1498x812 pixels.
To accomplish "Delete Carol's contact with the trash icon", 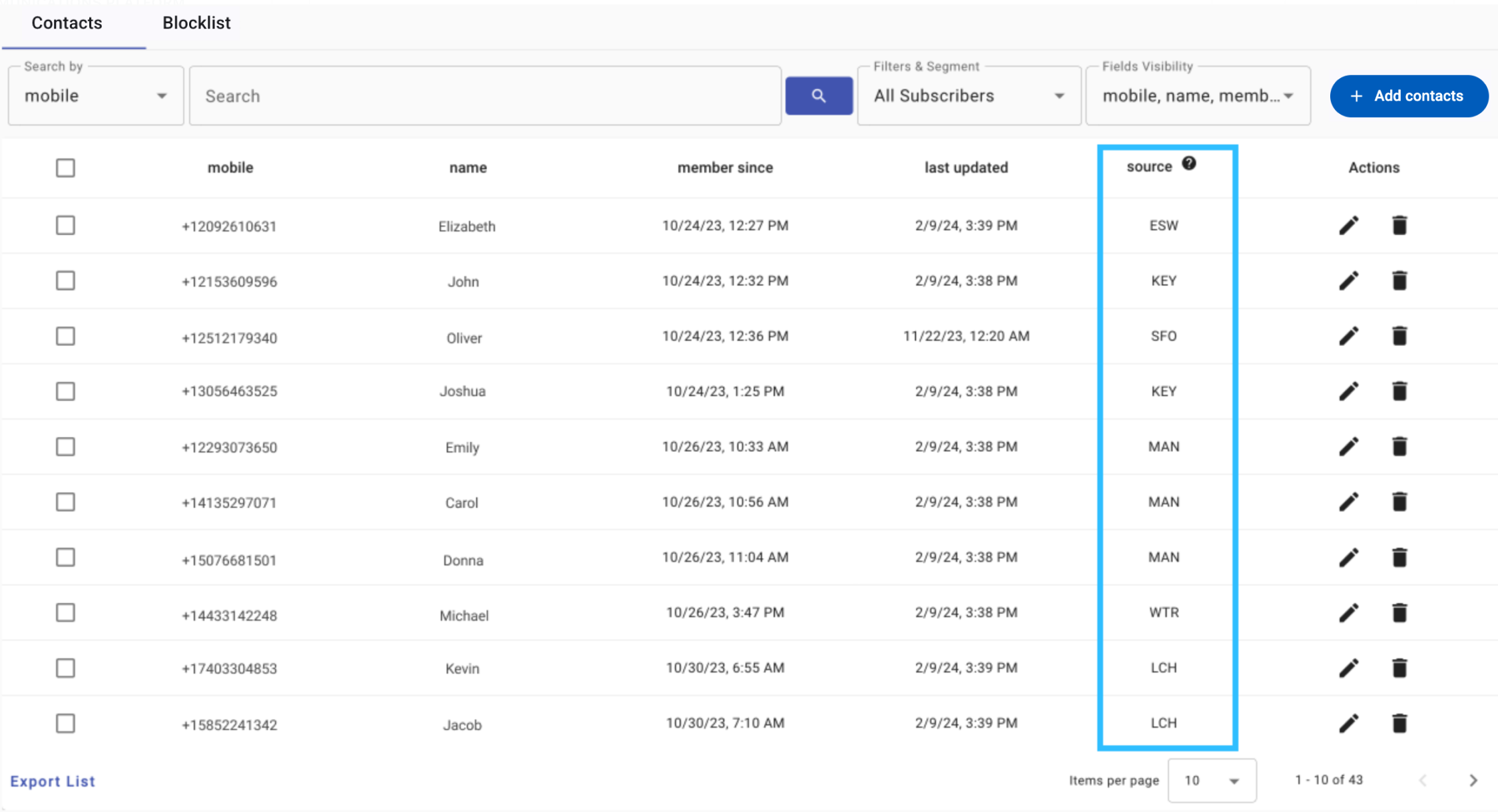I will (x=1399, y=502).
